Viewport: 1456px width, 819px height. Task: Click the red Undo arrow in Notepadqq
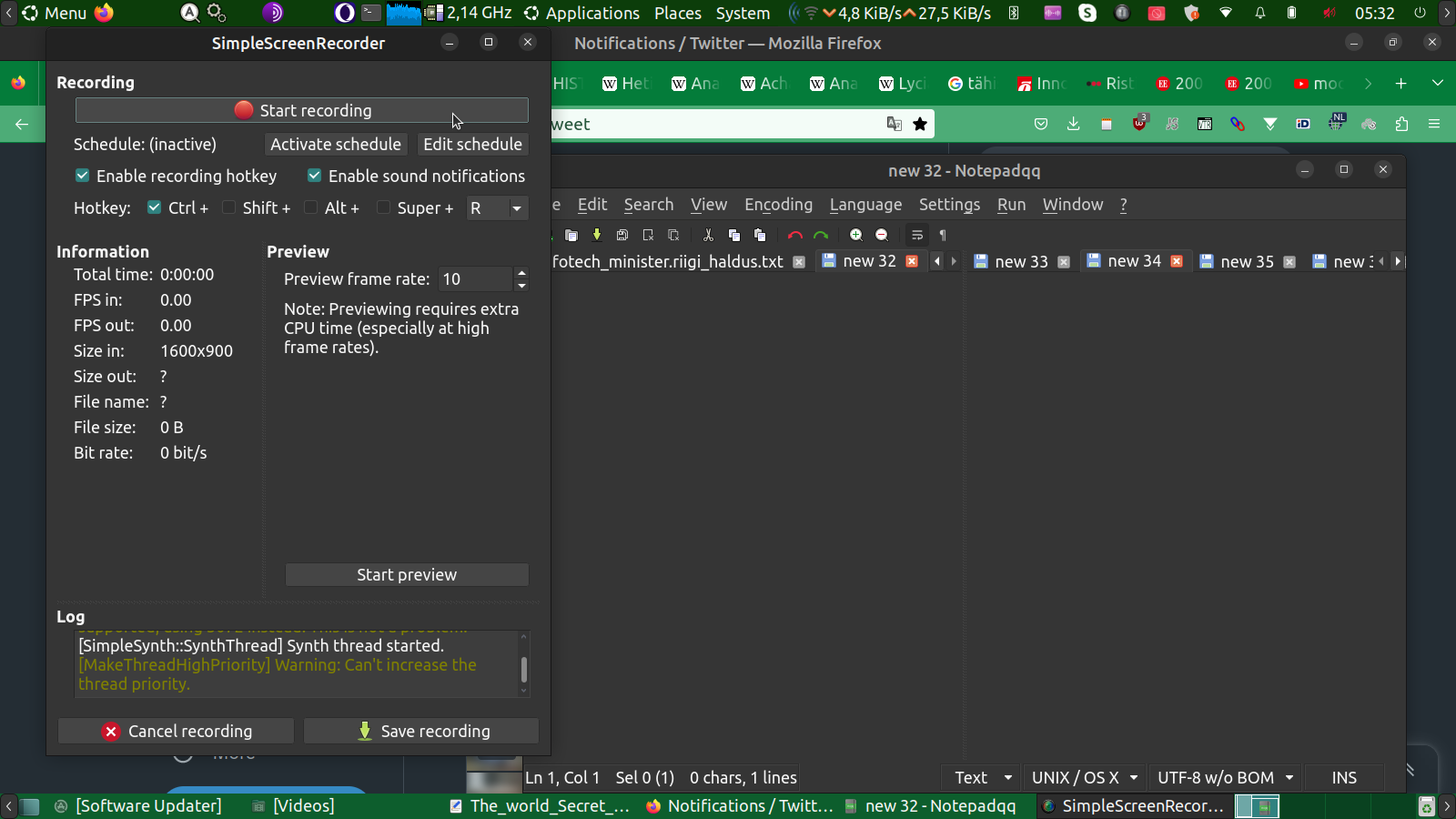click(x=795, y=235)
